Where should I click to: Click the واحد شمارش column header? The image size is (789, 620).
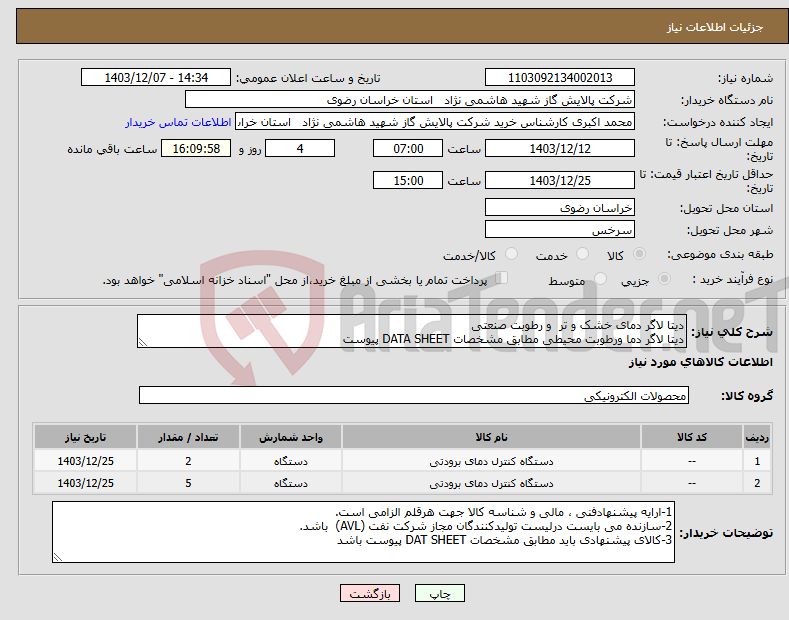291,437
